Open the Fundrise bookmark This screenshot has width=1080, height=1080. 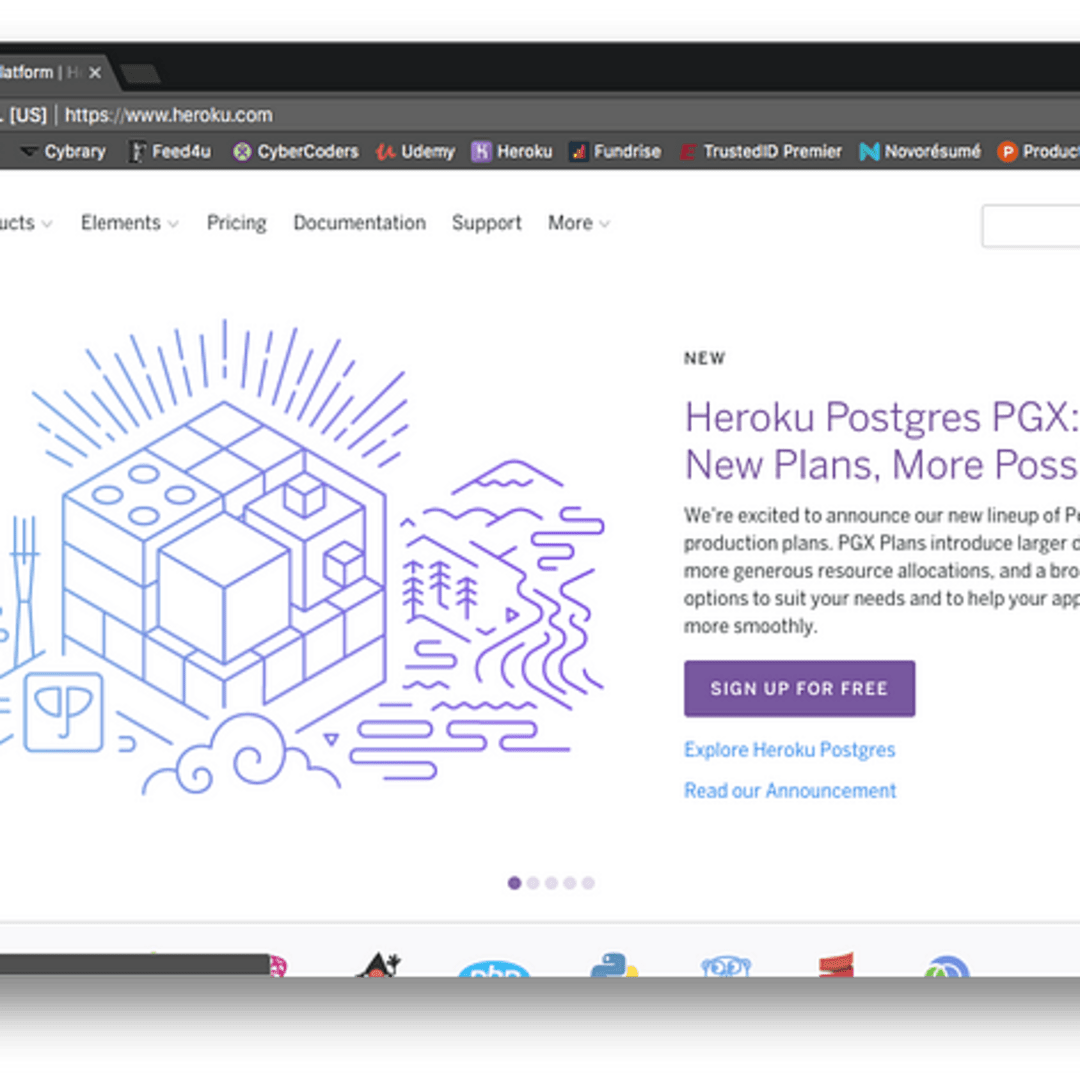tap(614, 152)
